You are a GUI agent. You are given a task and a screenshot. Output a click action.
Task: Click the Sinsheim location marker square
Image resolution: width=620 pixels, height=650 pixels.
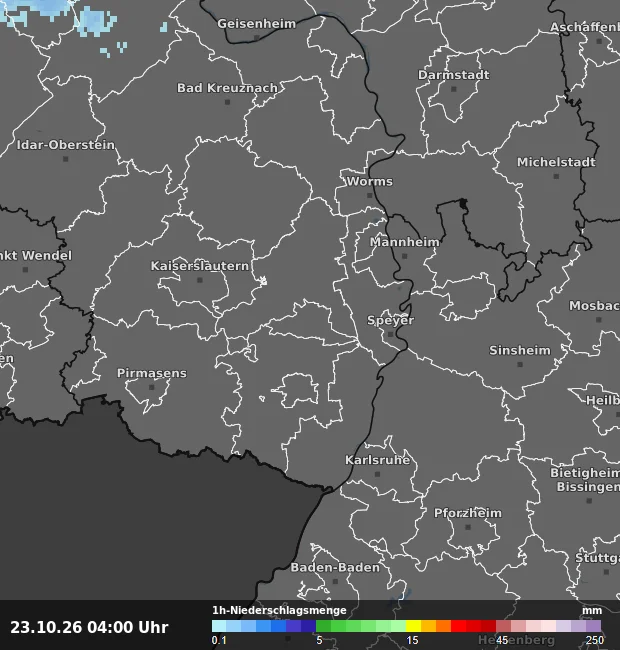520,364
